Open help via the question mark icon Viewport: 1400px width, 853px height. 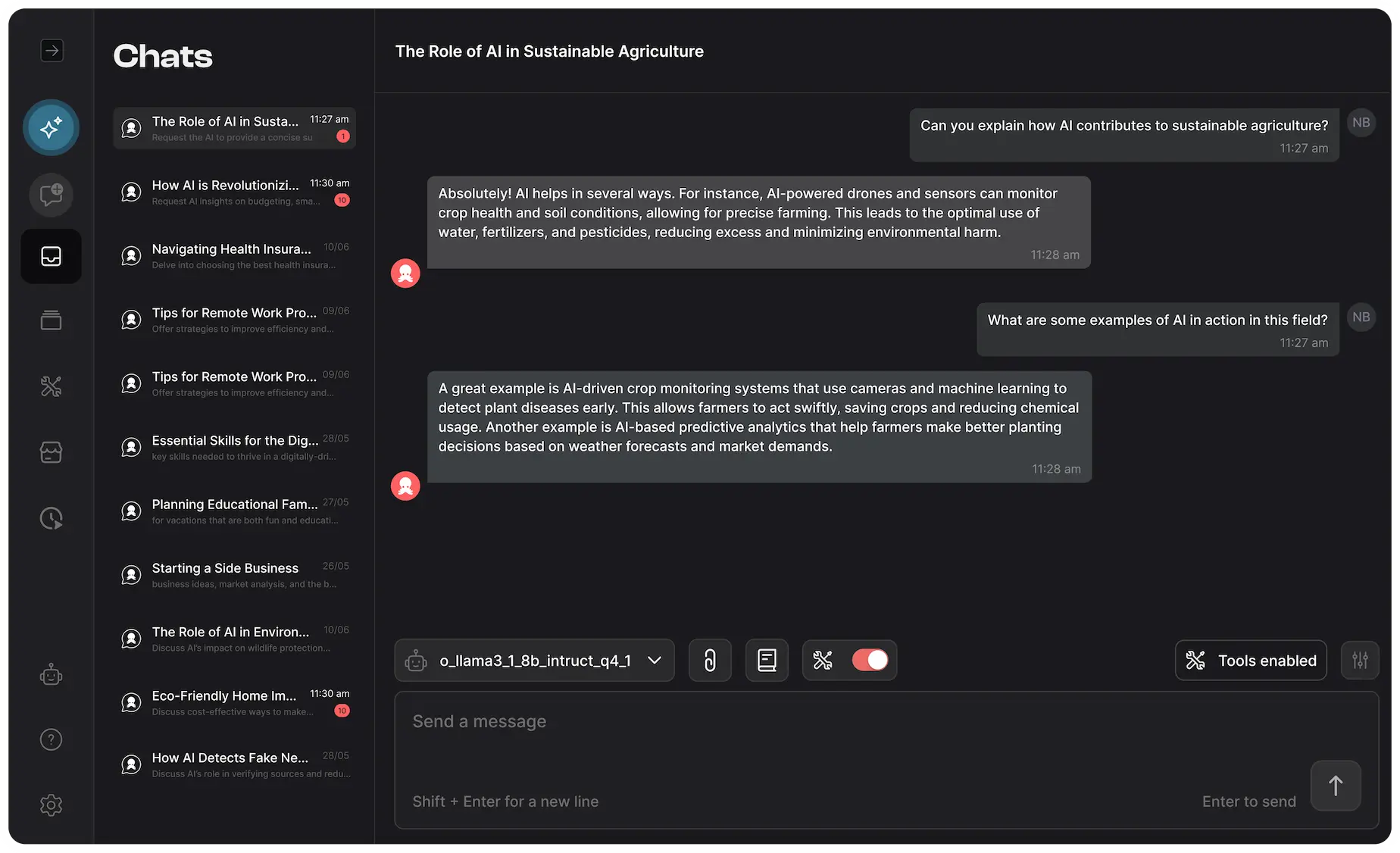(x=51, y=739)
